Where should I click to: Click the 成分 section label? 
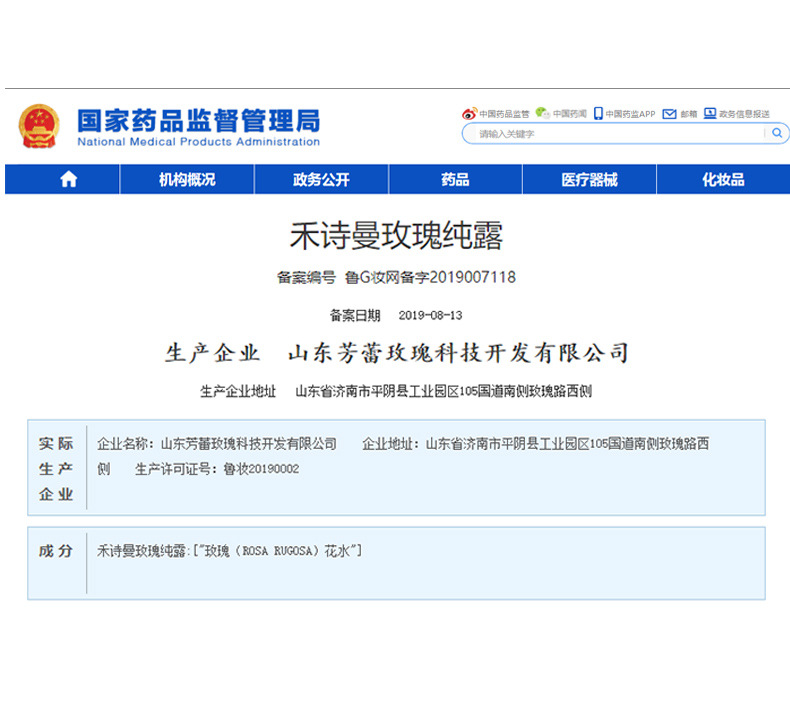tap(56, 551)
